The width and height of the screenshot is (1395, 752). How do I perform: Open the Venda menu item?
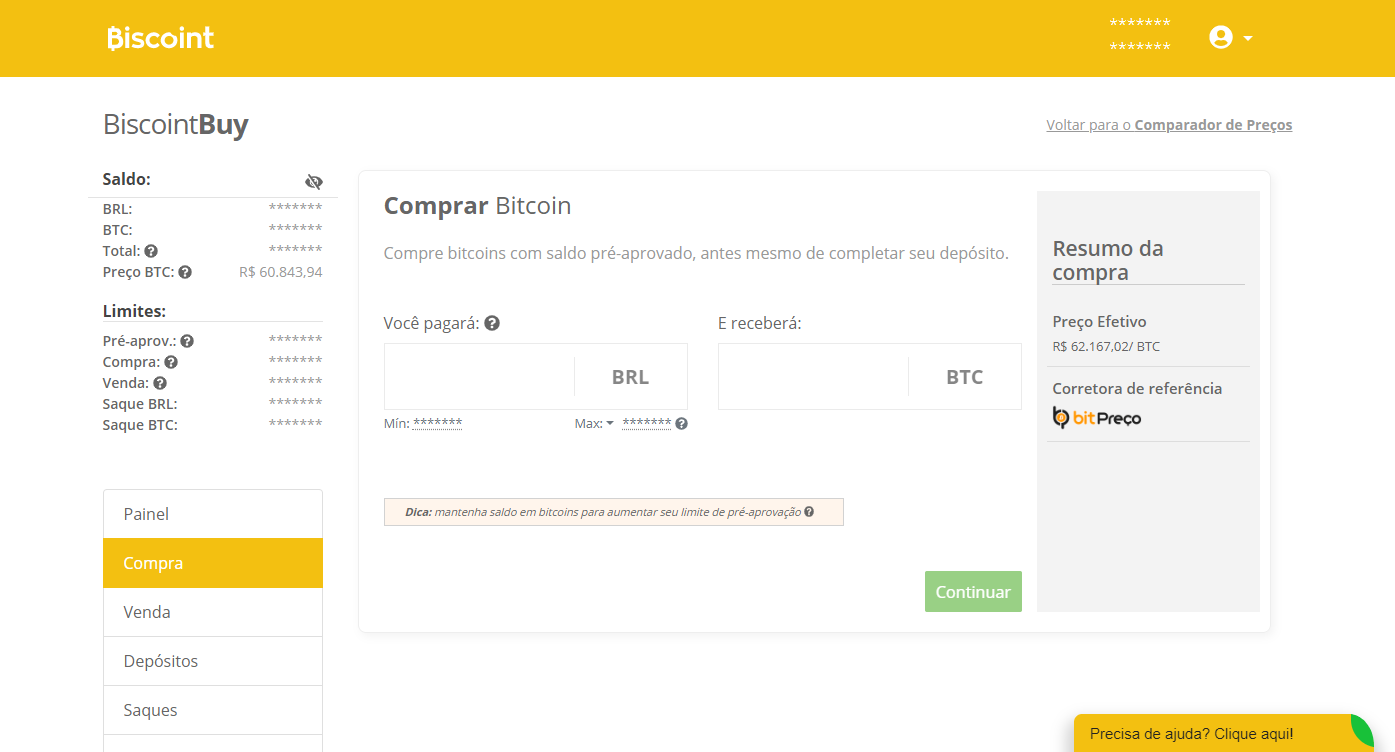pos(213,612)
